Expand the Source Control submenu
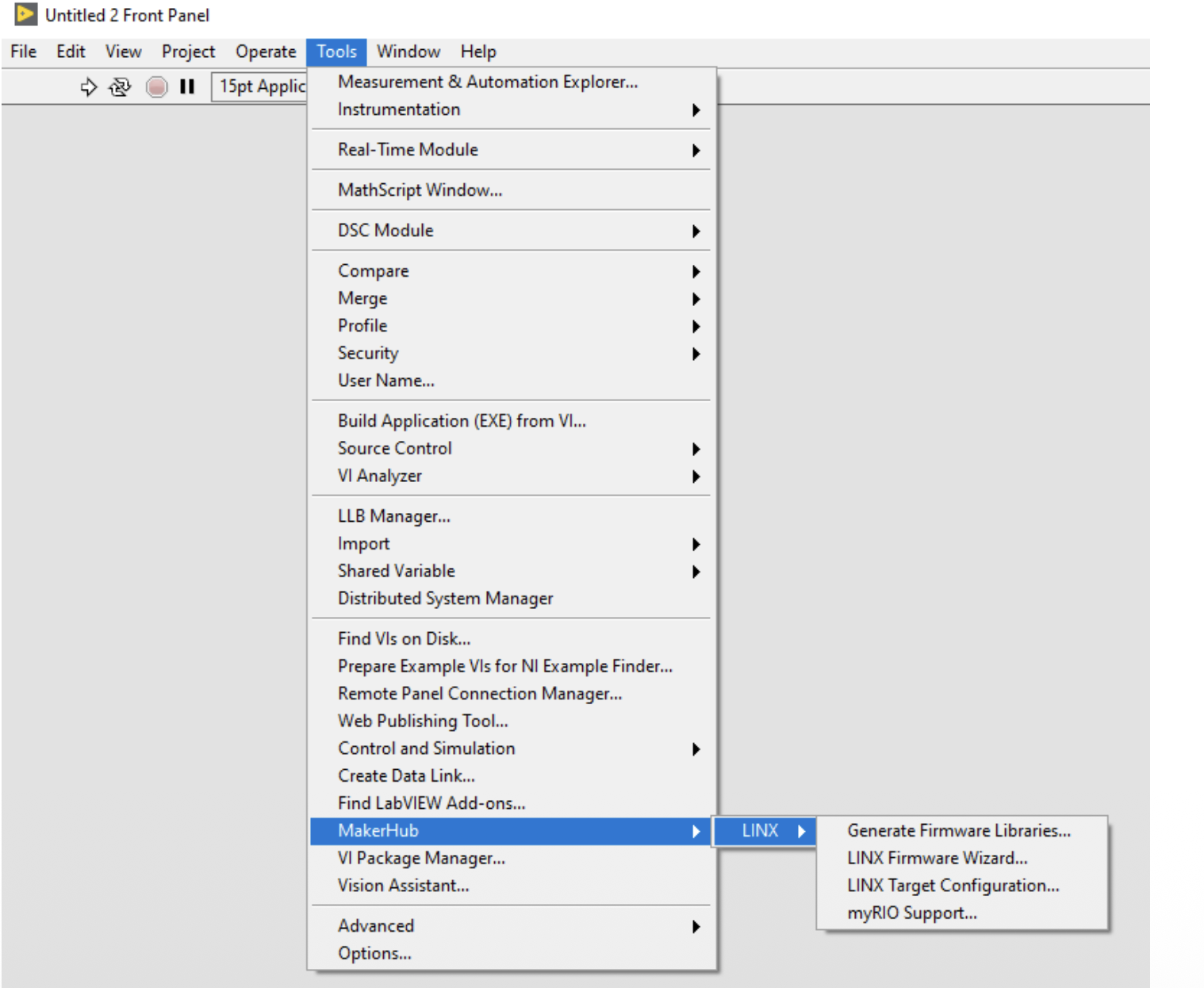This screenshot has width=1204, height=988. tap(512, 449)
